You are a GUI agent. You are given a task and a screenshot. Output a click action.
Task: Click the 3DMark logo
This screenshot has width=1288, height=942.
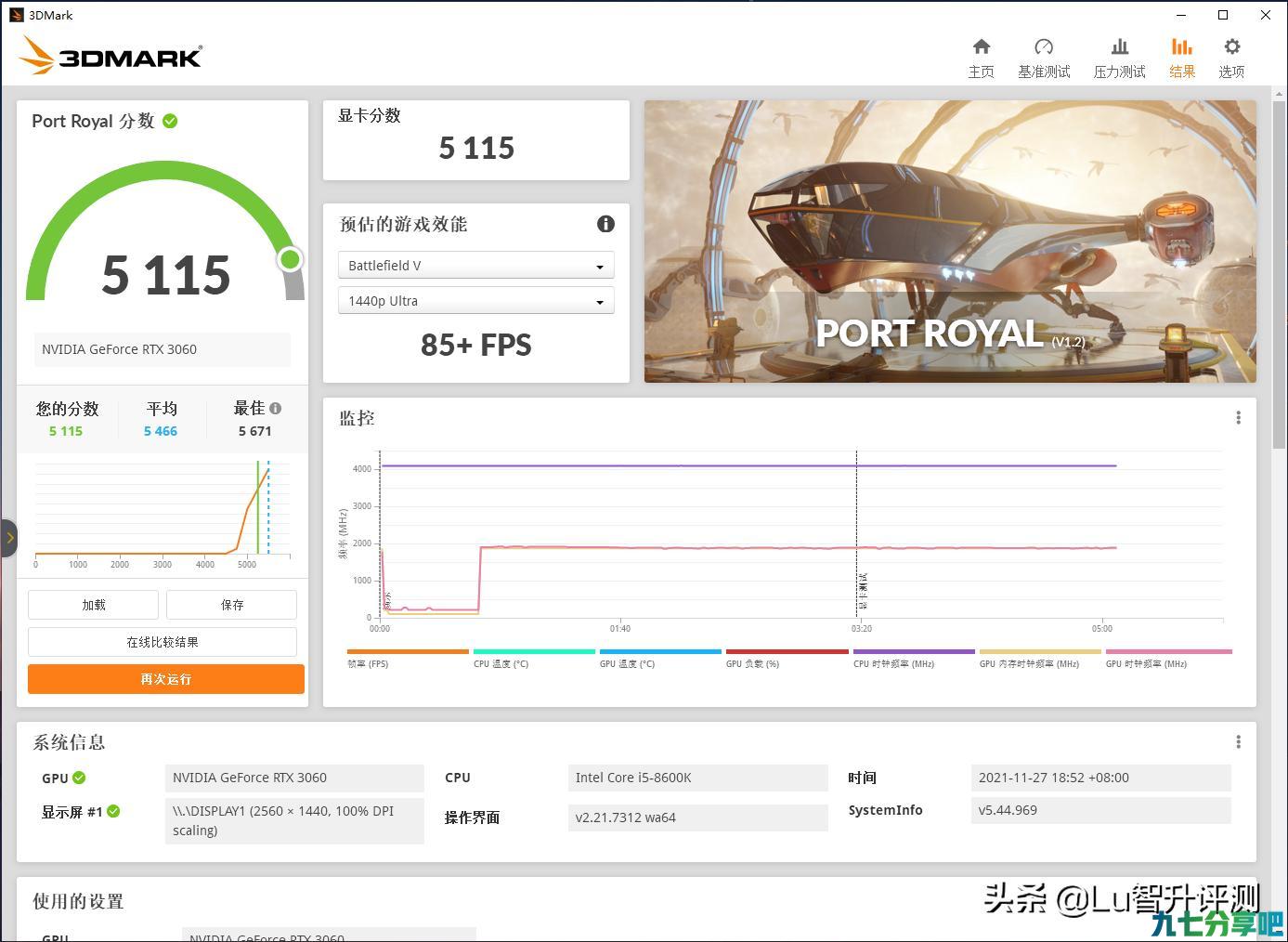(110, 56)
